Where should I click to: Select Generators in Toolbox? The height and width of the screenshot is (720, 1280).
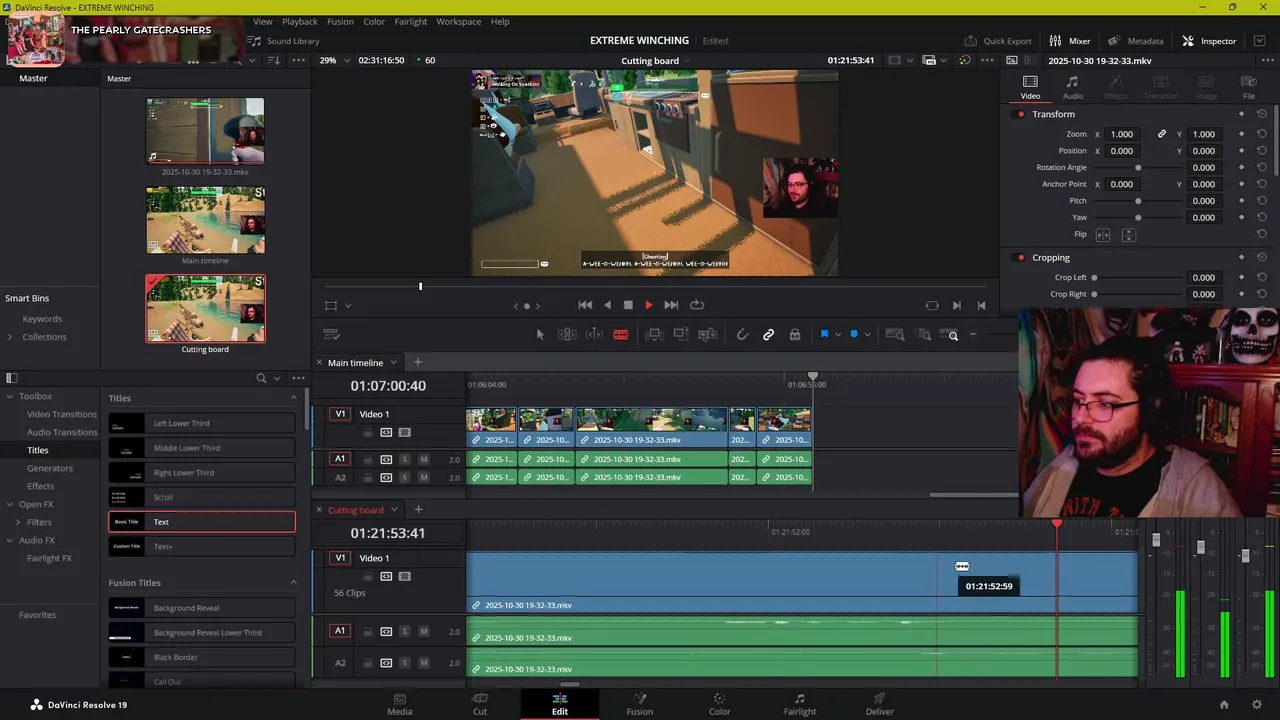coord(50,468)
